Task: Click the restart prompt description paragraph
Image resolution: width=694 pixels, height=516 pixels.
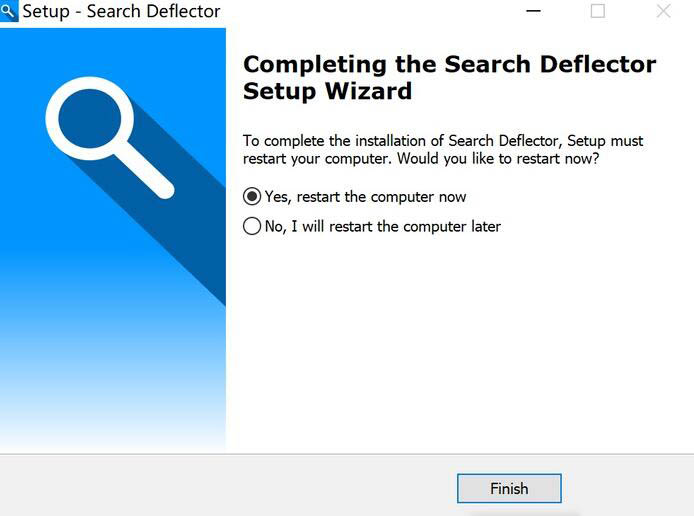Action: 443,150
